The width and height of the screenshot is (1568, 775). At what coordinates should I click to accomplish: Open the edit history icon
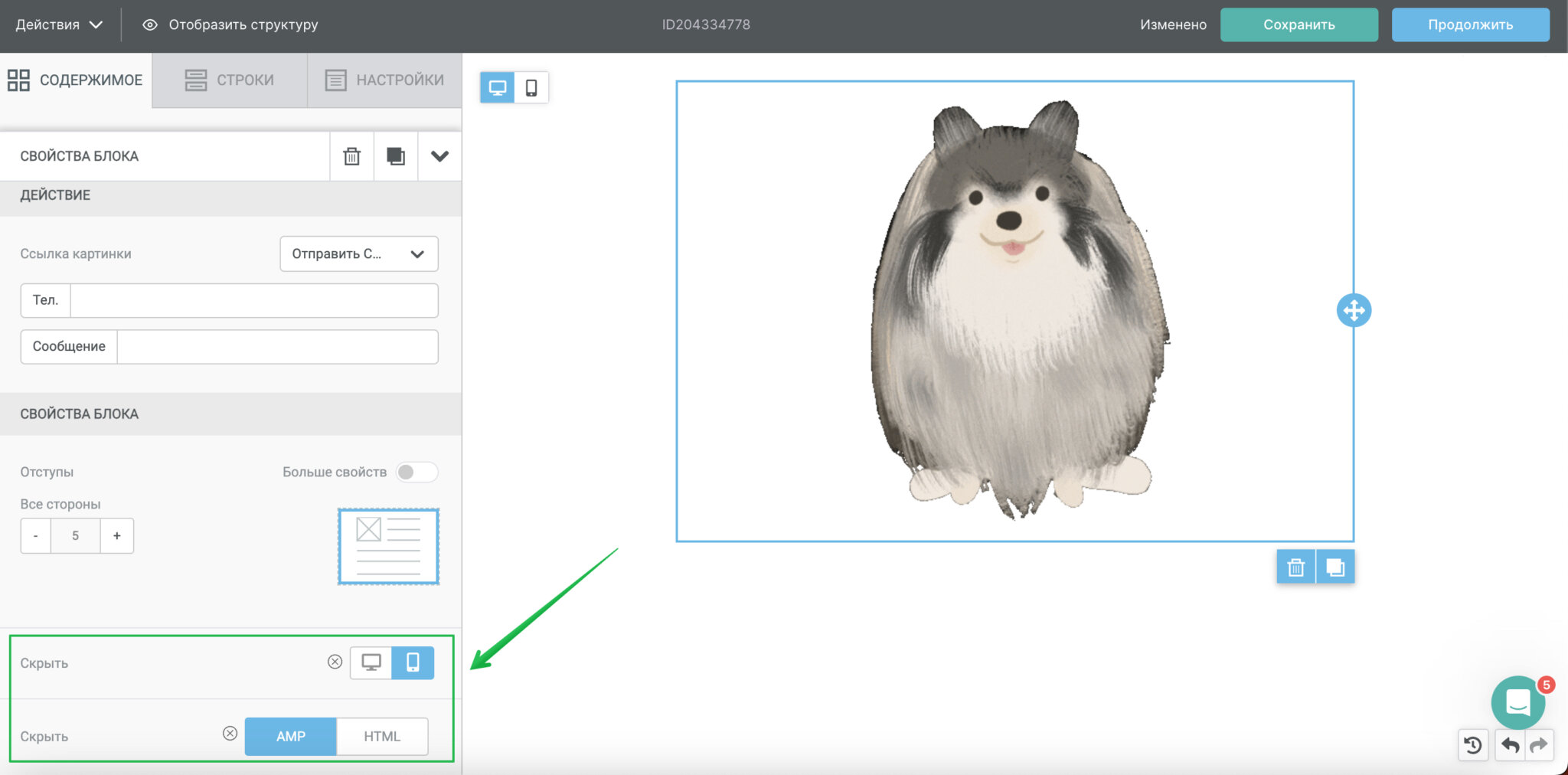pos(1473,745)
